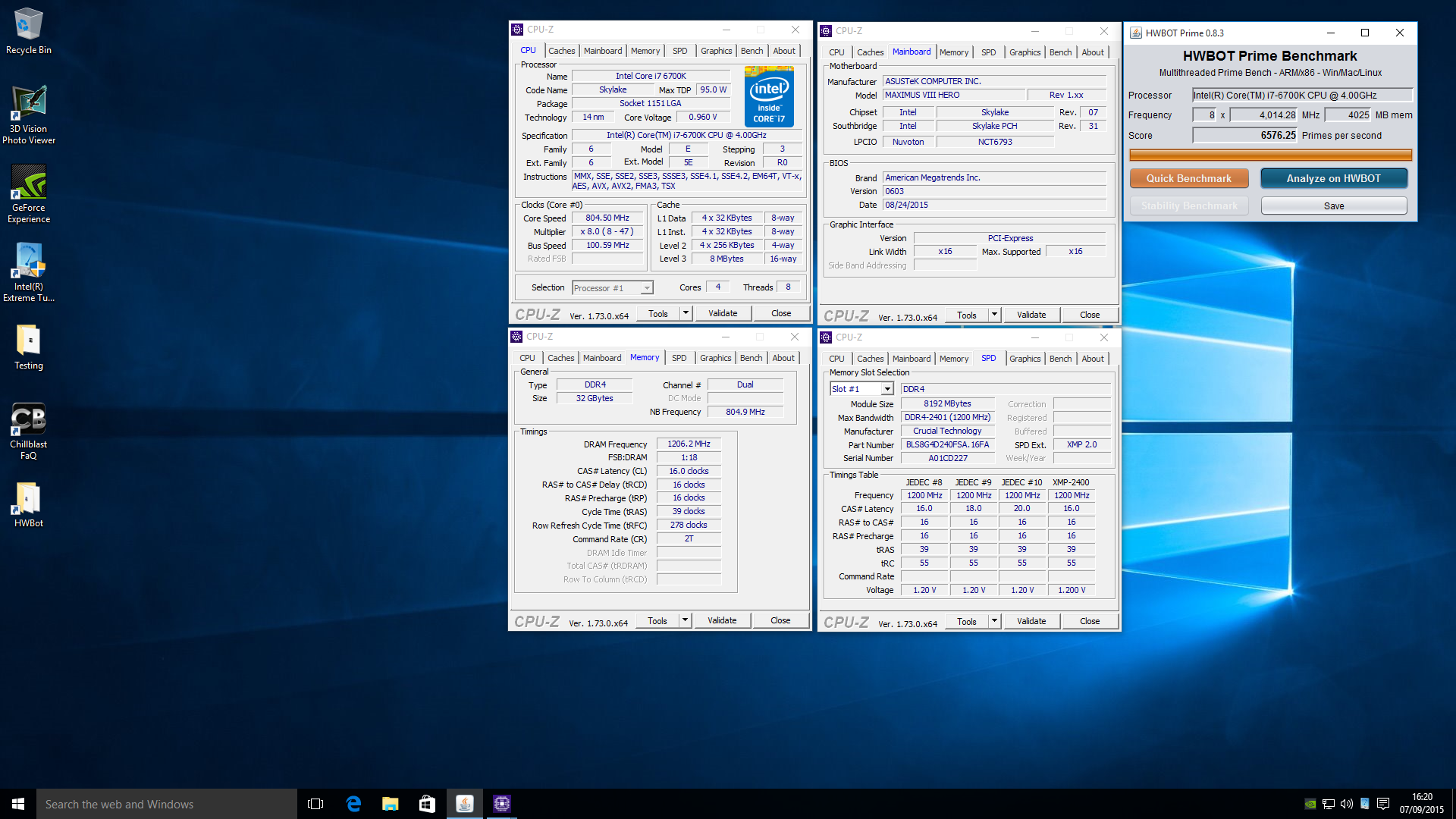
Task: Expand the Processor #1 selection dropdown
Action: coord(647,288)
